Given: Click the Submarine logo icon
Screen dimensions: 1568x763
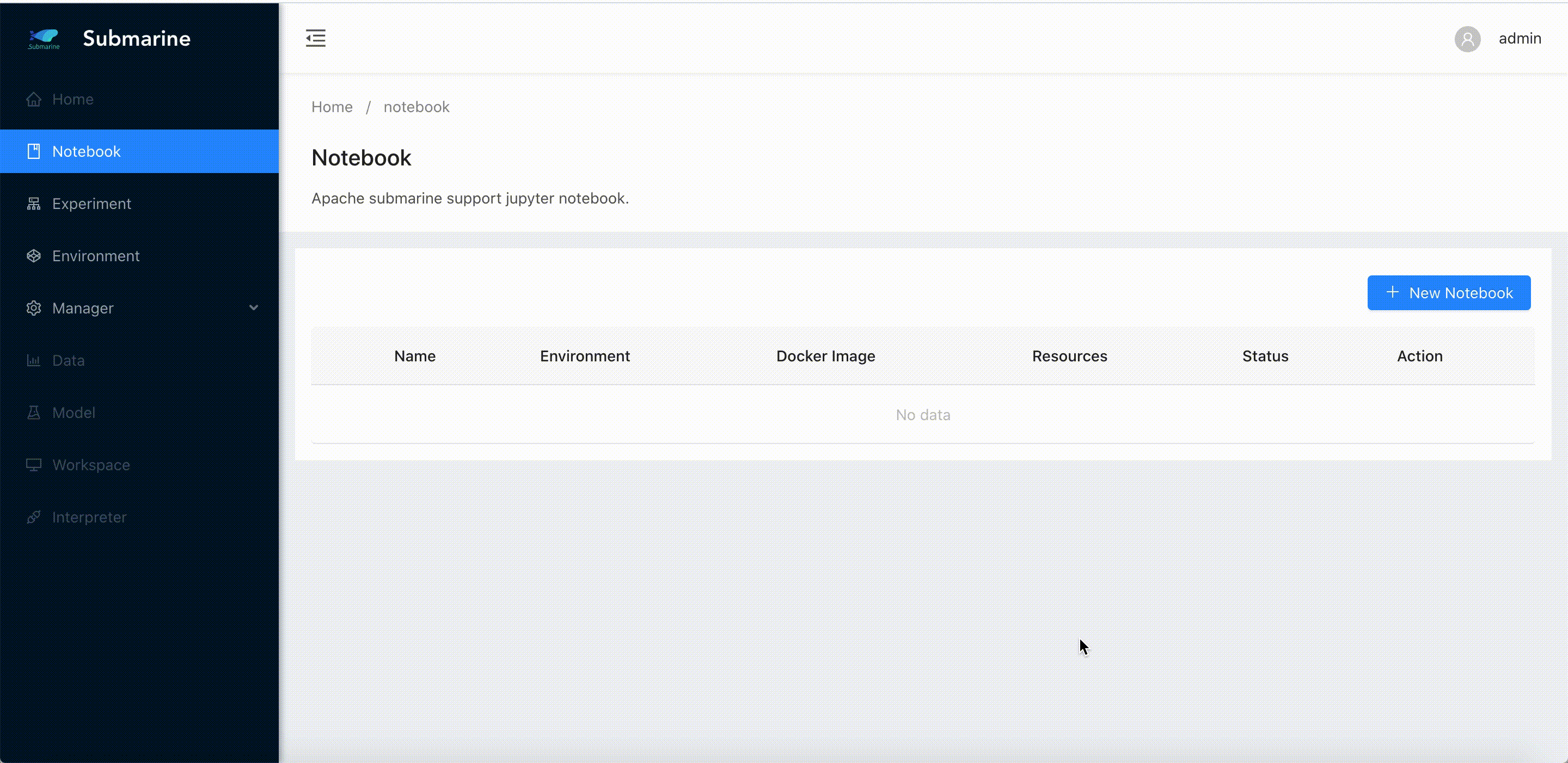Looking at the screenshot, I should click(x=44, y=38).
